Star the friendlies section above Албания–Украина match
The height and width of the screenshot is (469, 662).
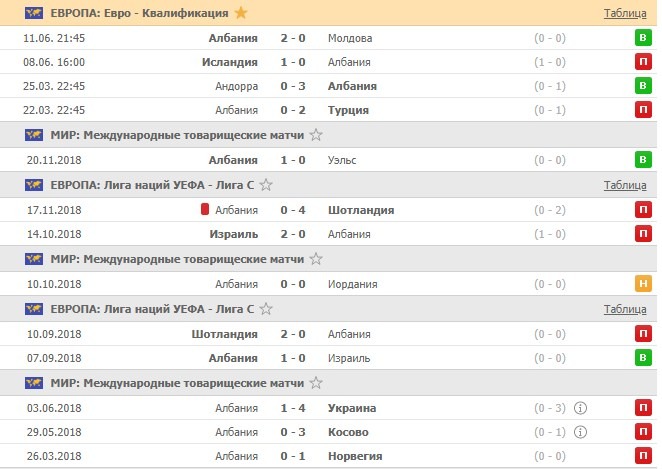click(316, 383)
